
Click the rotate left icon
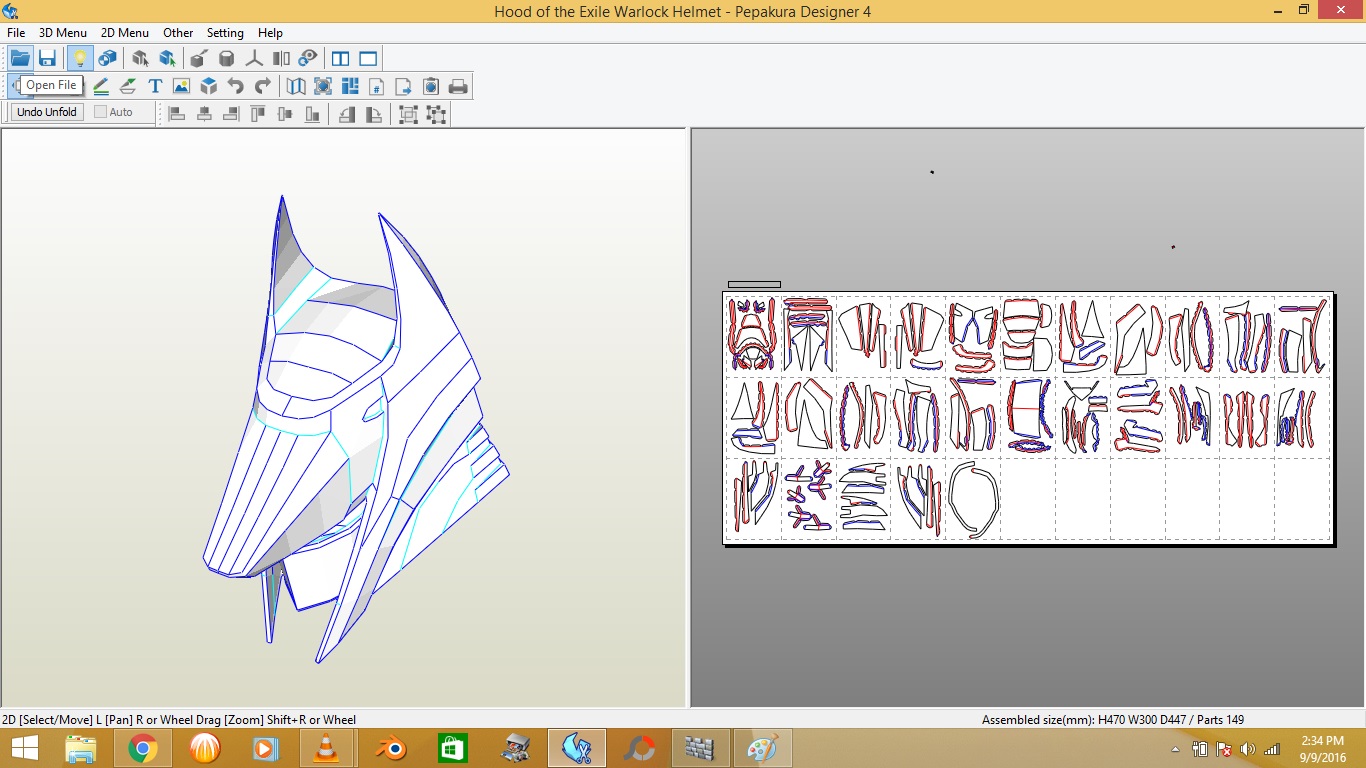click(x=347, y=114)
